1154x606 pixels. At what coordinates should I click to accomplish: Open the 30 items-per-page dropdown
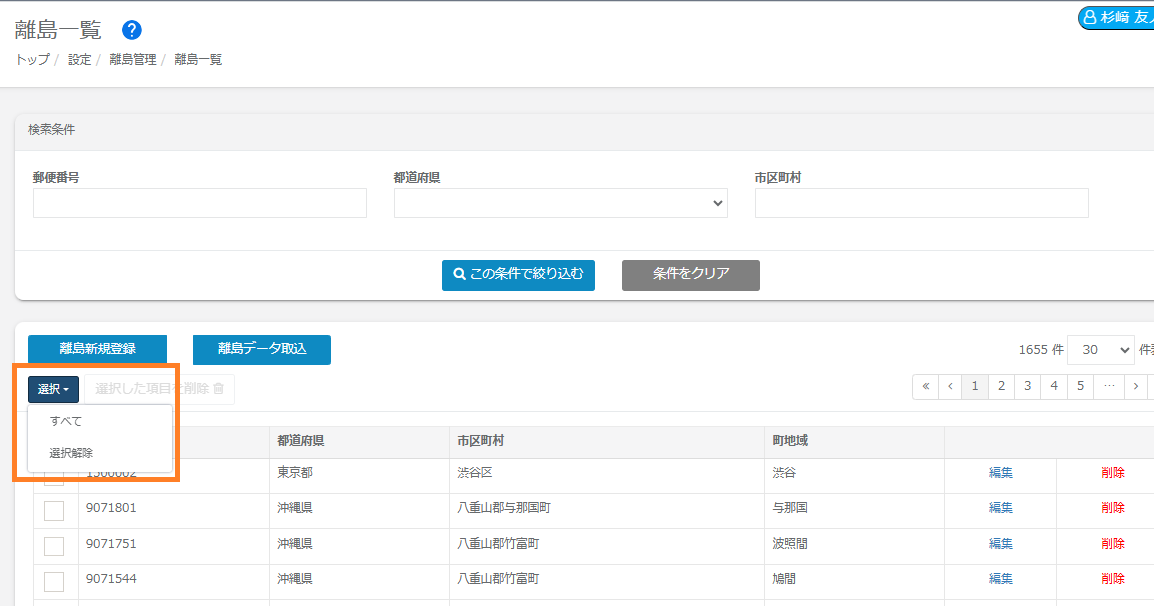click(1100, 350)
